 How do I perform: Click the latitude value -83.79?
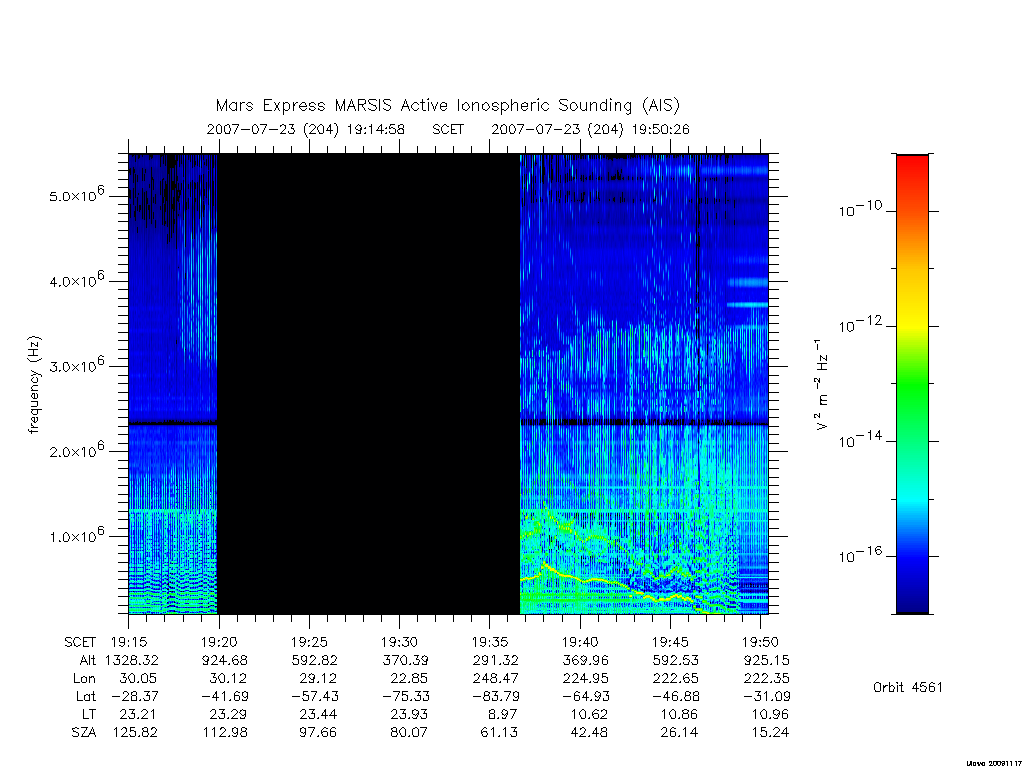pyautogui.click(x=491, y=696)
